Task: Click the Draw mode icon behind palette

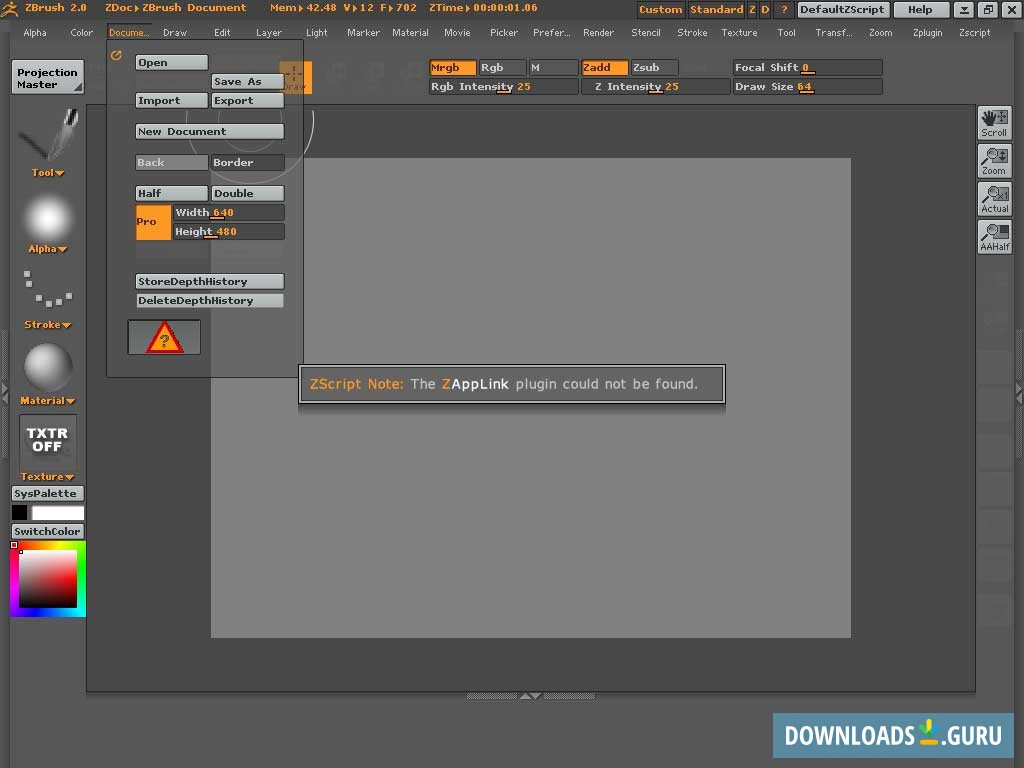Action: point(295,78)
